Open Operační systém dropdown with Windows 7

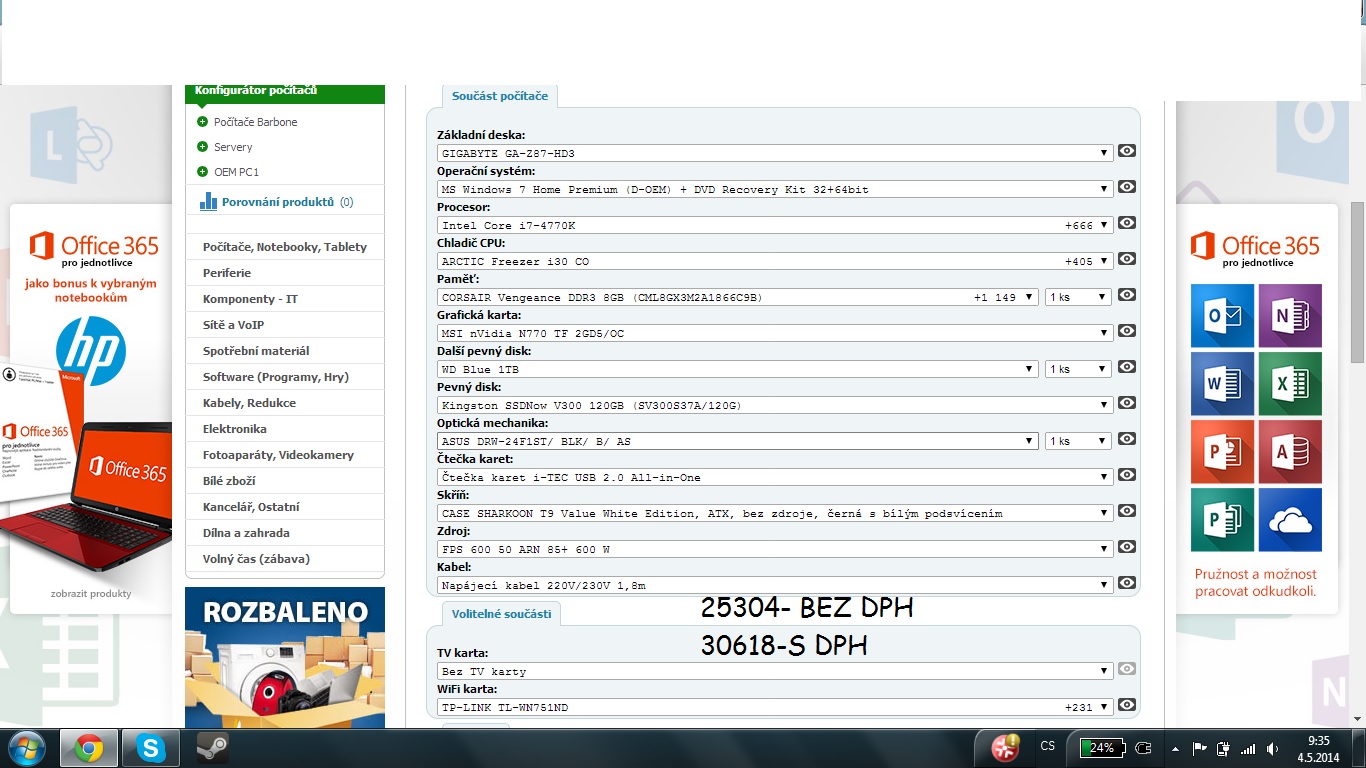coord(775,189)
